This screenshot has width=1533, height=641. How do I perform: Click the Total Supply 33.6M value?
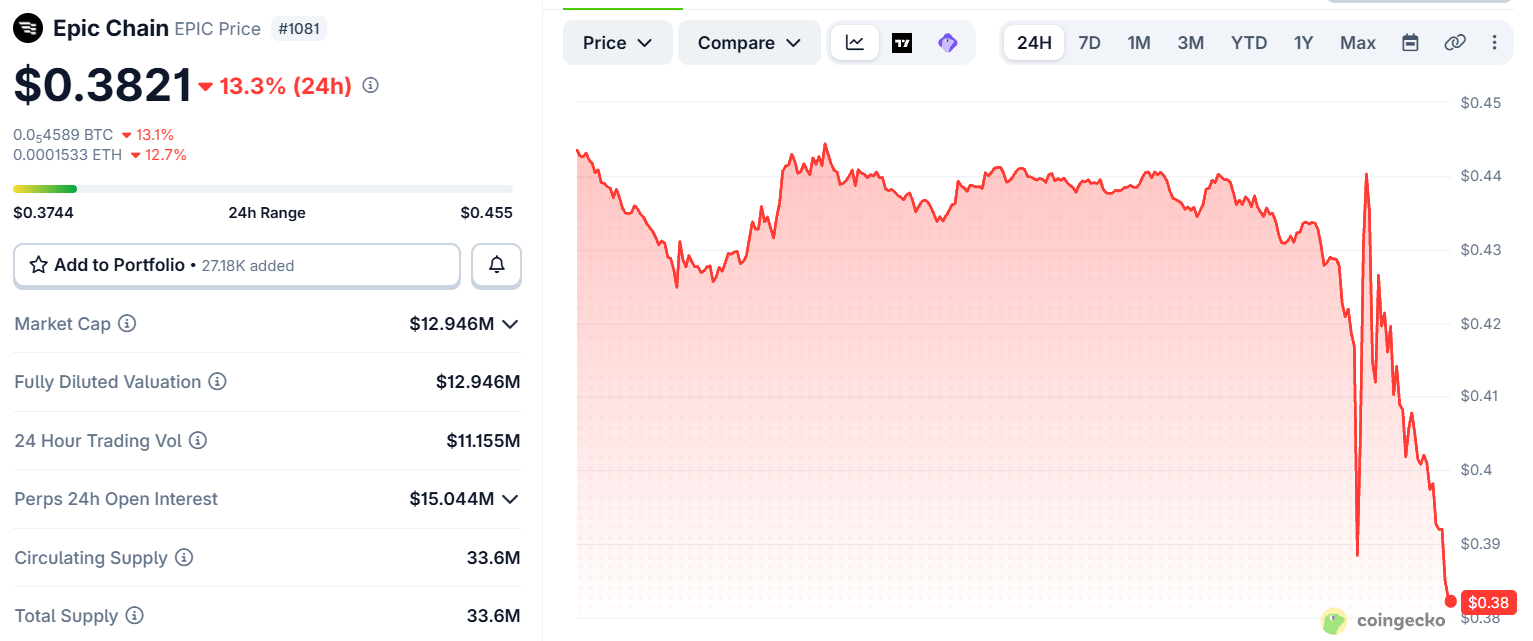pyautogui.click(x=493, y=616)
